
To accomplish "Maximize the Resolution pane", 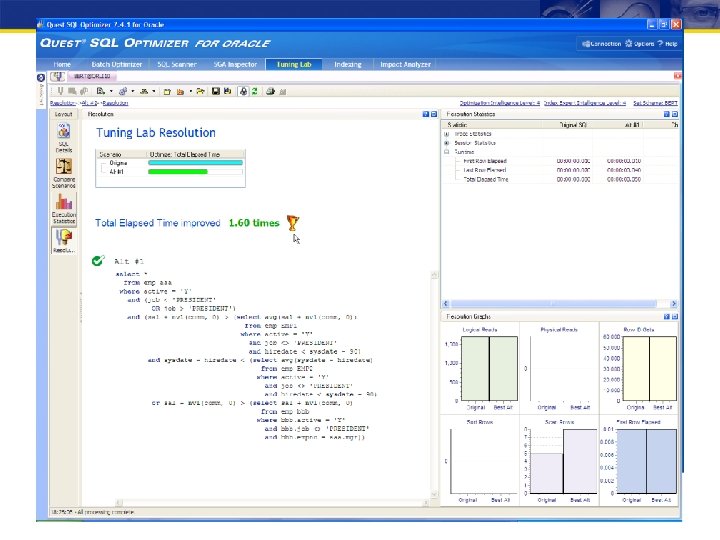I will pyautogui.click(x=433, y=114).
